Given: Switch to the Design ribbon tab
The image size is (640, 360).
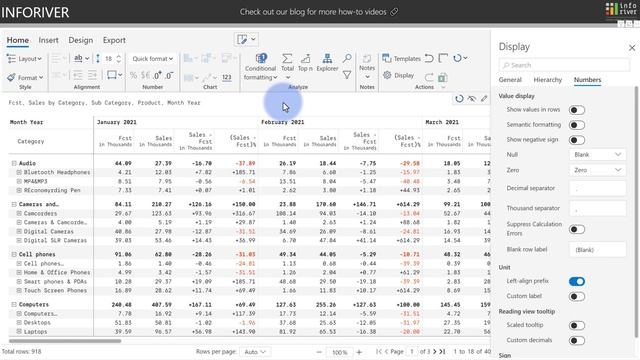Looking at the screenshot, I should (80, 40).
